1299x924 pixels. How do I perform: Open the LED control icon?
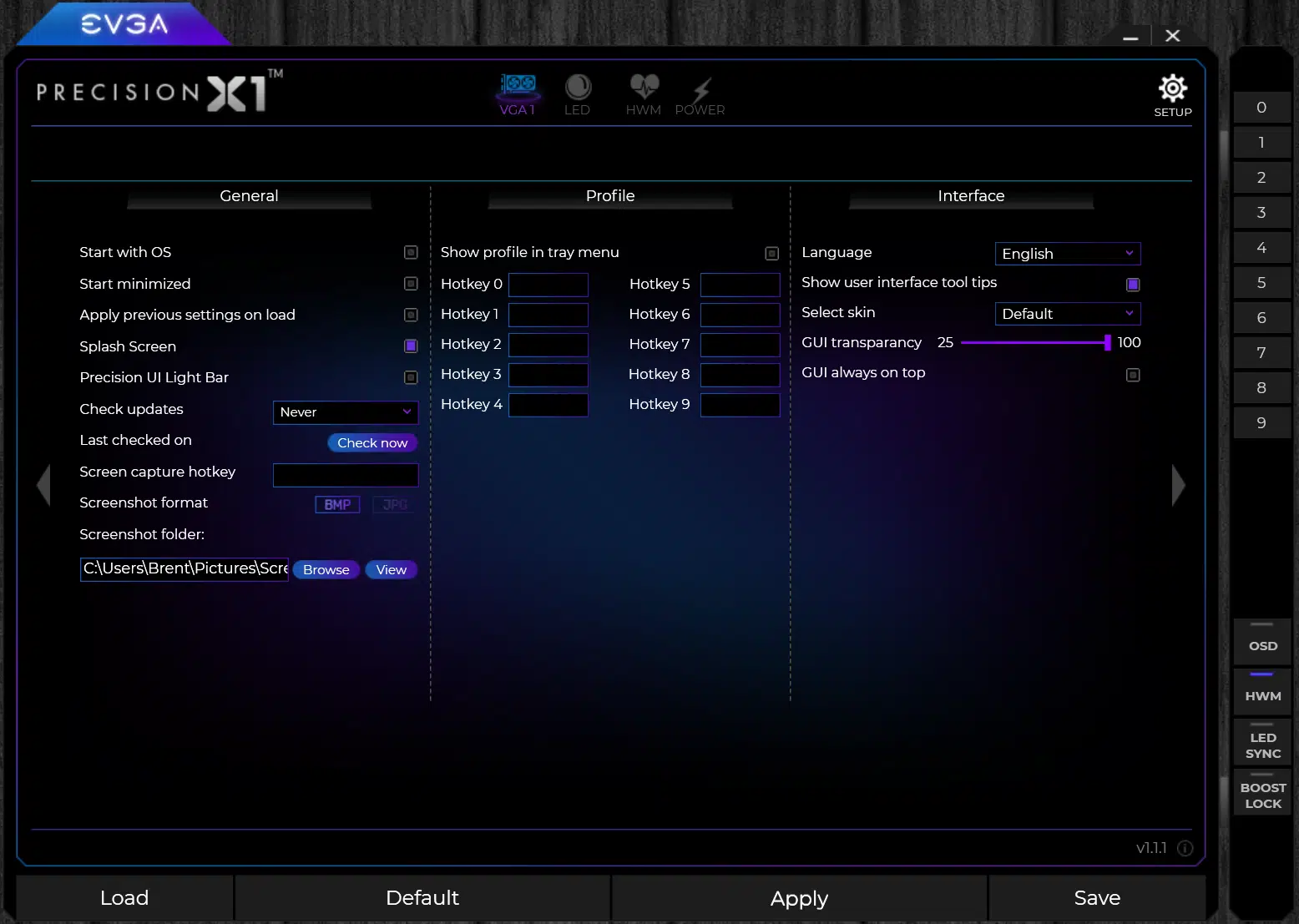click(x=577, y=94)
